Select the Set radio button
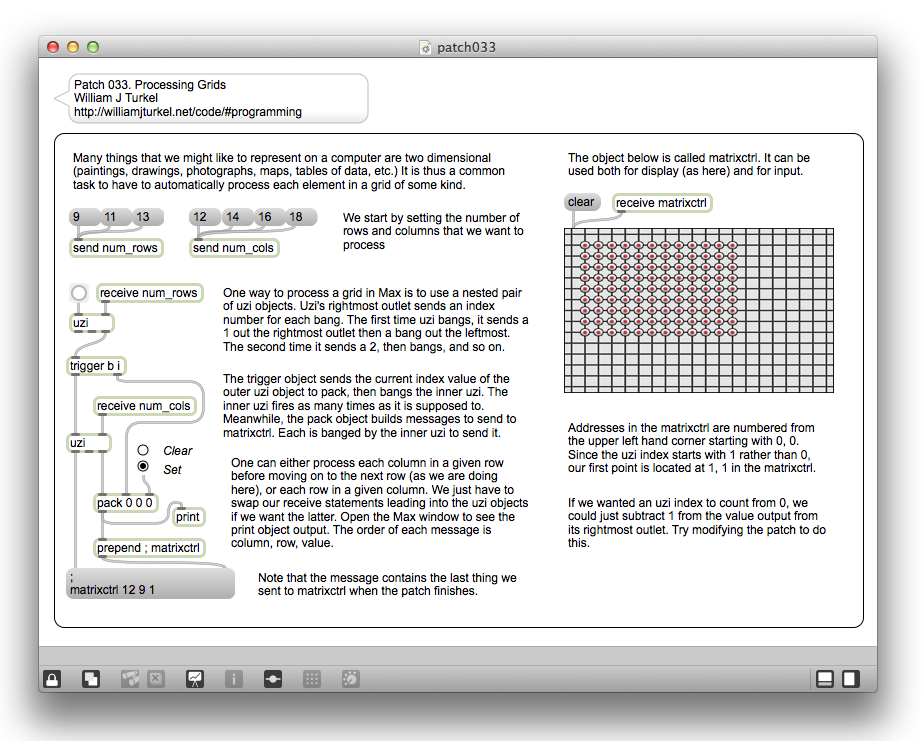The width and height of the screenshot is (921, 741). point(143,467)
